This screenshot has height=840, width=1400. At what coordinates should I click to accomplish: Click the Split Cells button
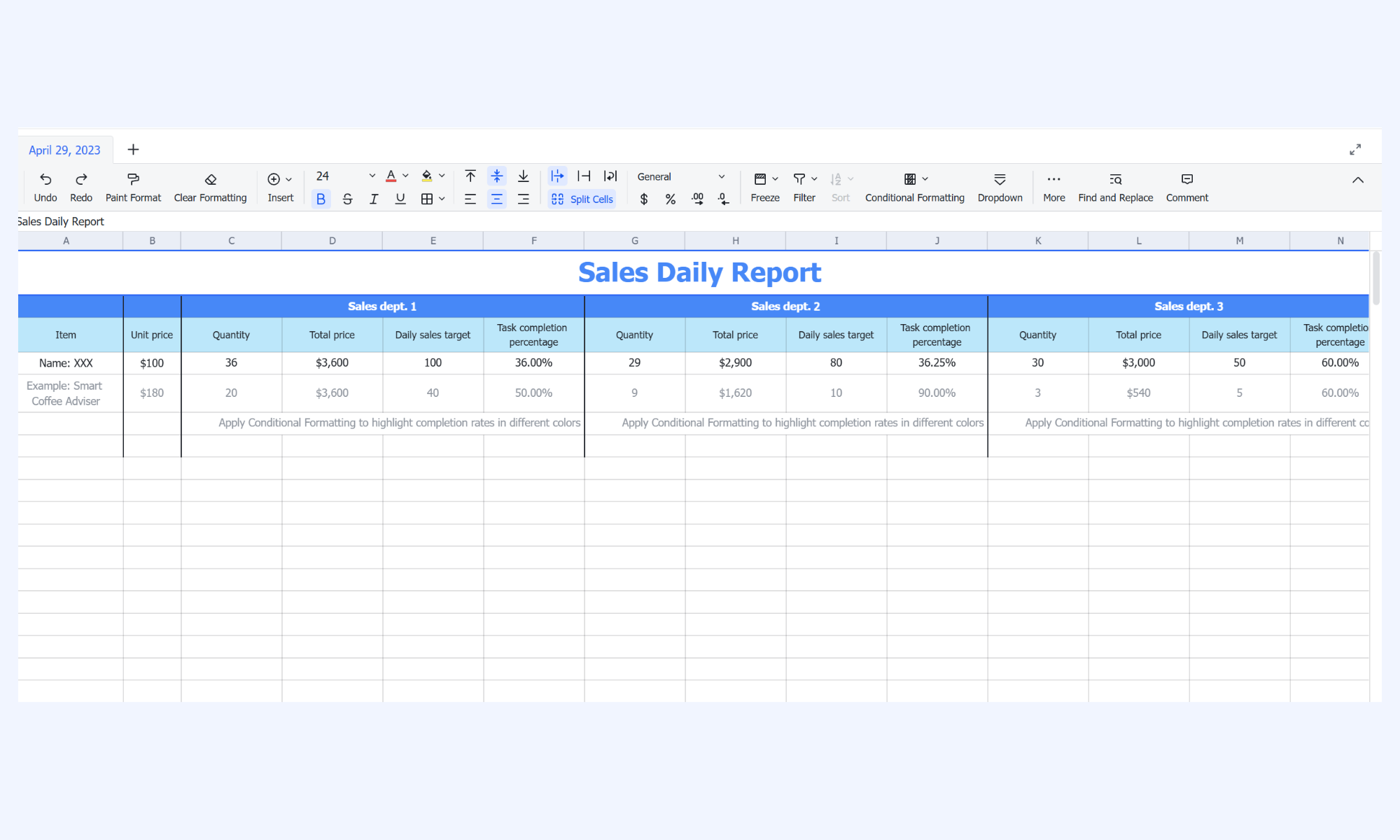582,199
